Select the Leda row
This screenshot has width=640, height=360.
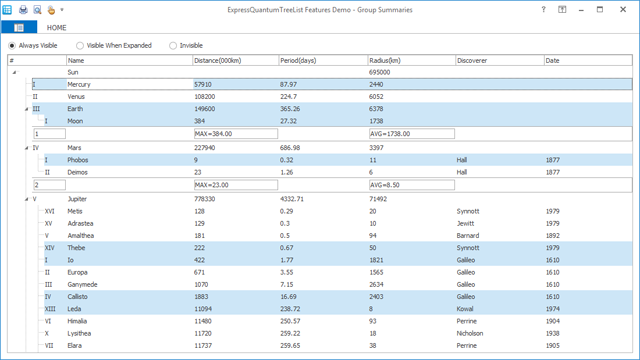(x=338, y=309)
